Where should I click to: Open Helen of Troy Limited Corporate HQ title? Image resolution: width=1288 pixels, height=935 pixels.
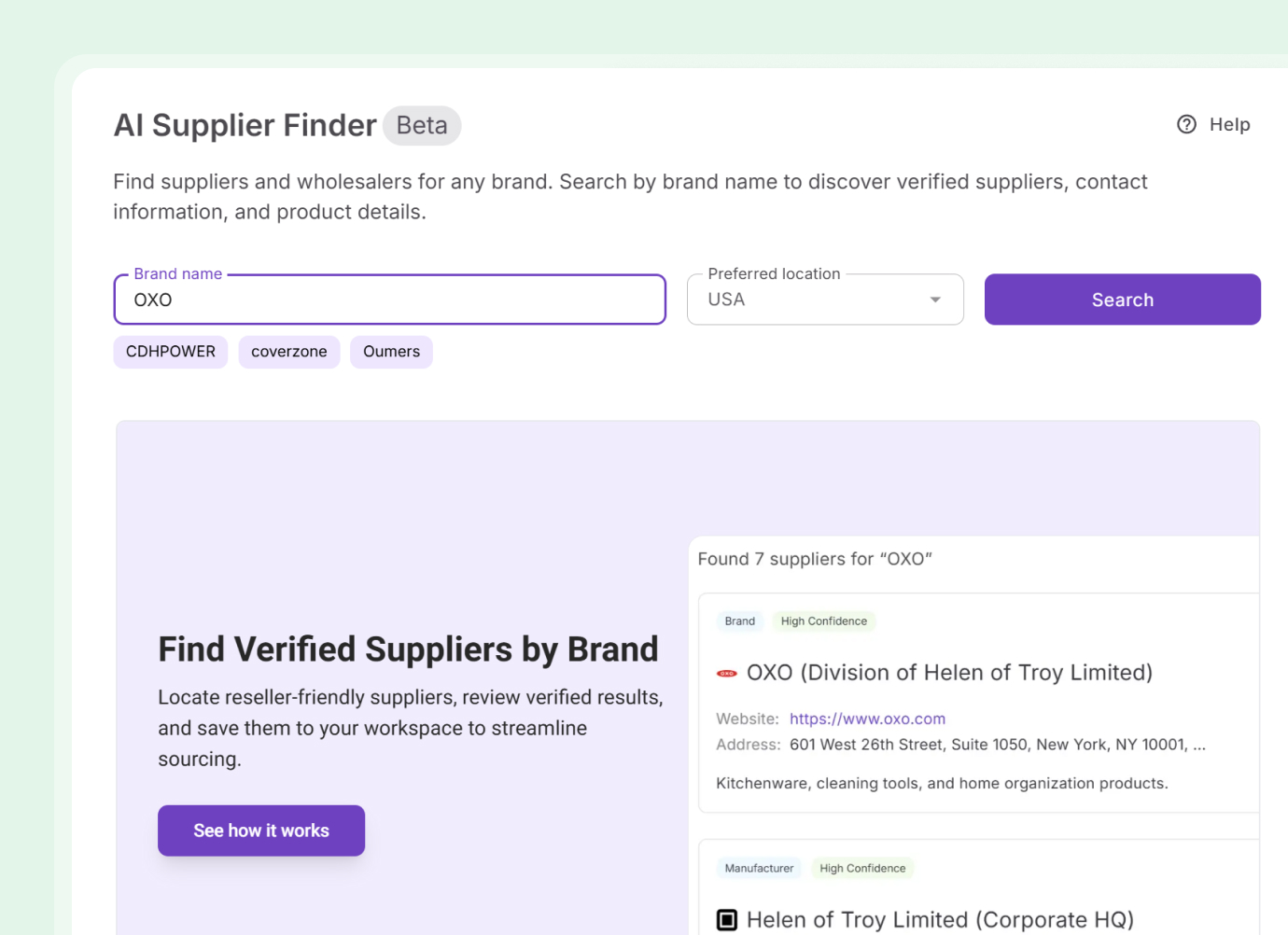pyautogui.click(x=940, y=920)
